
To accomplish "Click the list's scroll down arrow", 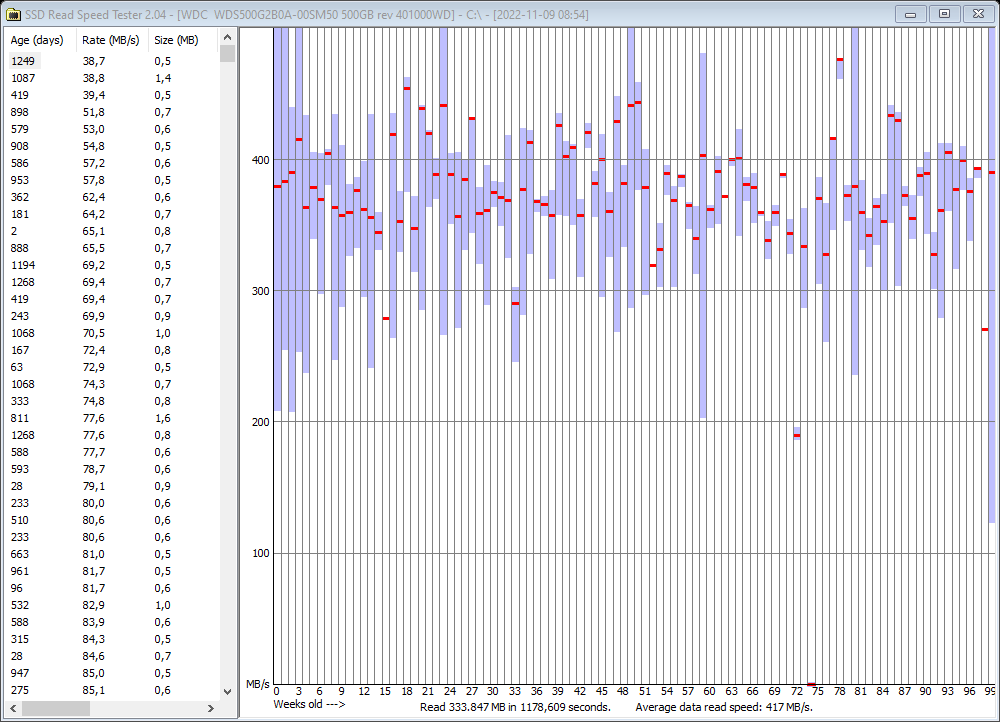I will (227, 691).
